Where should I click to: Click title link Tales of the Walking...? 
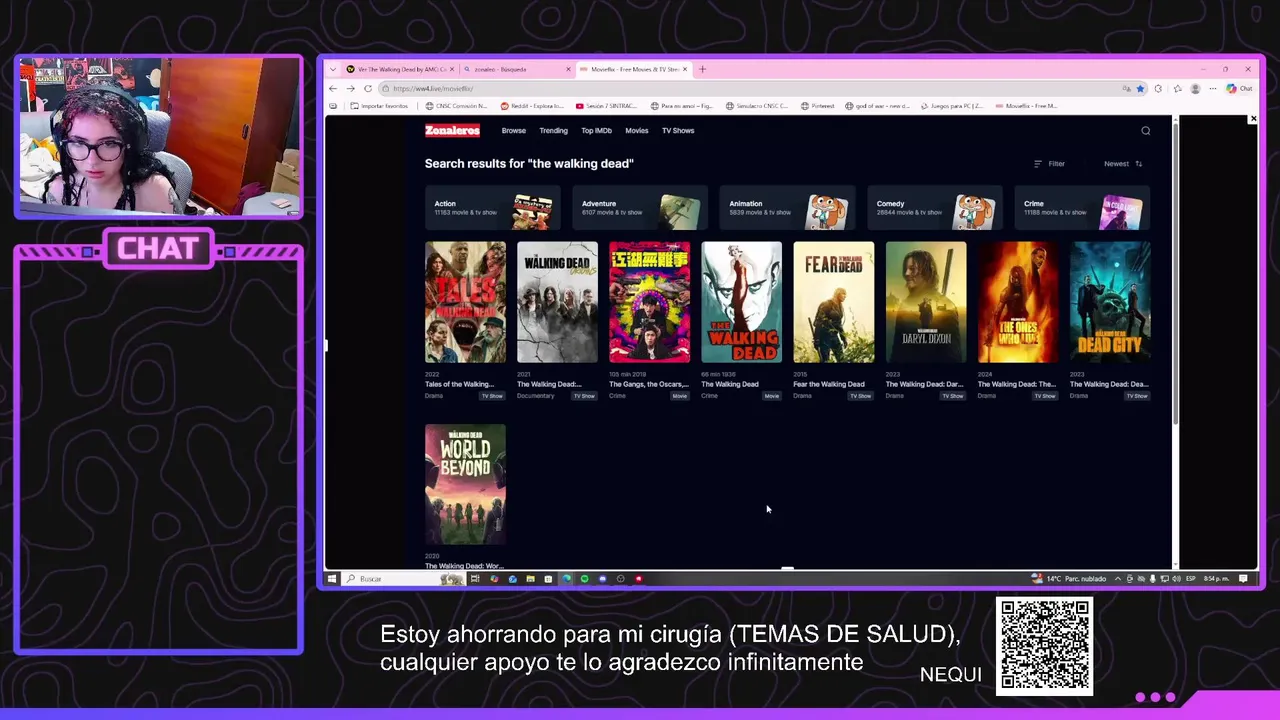(x=460, y=384)
